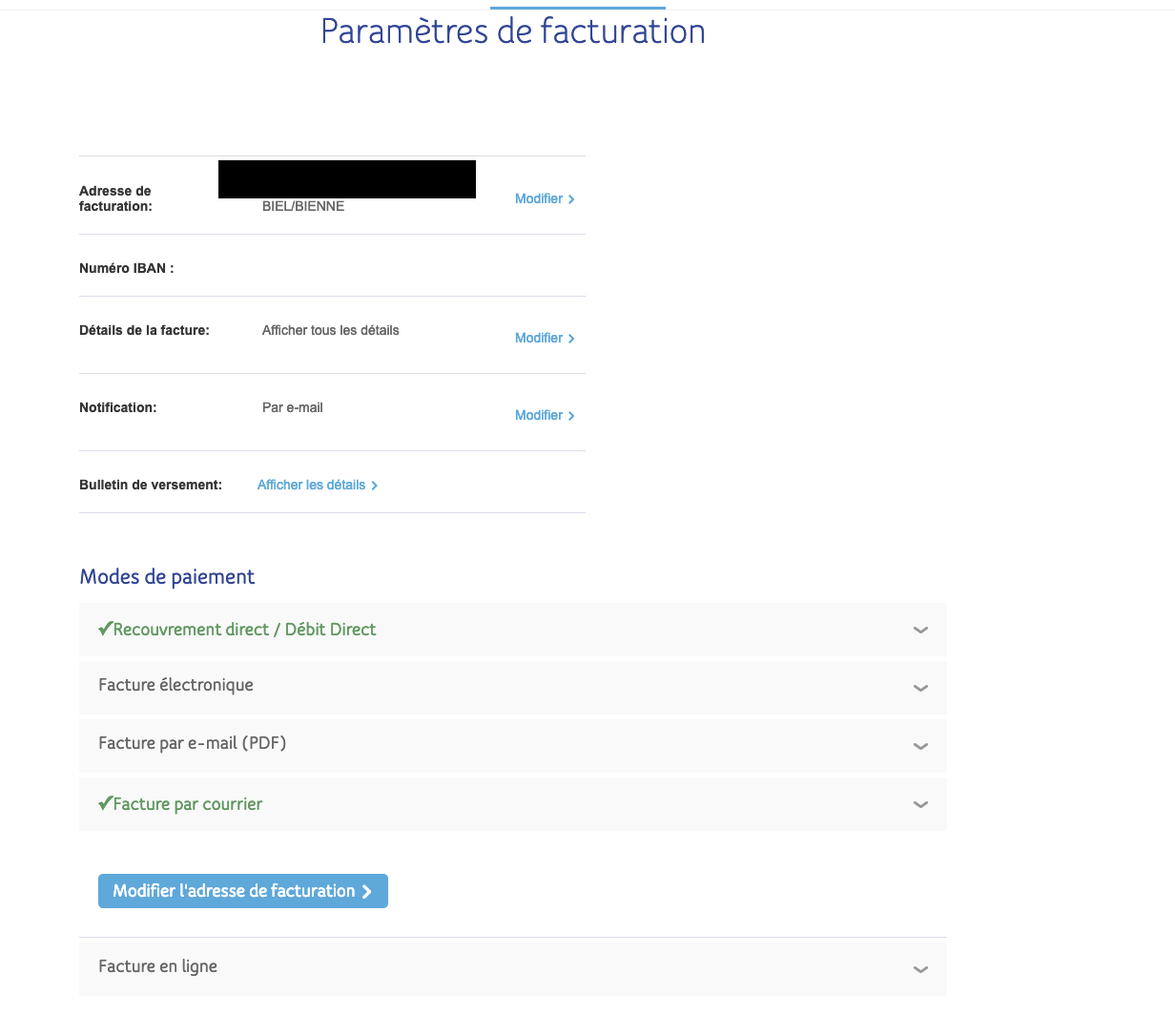Click the green checkmark beside Recouvrement direct
1175x1036 pixels.
[x=105, y=629]
